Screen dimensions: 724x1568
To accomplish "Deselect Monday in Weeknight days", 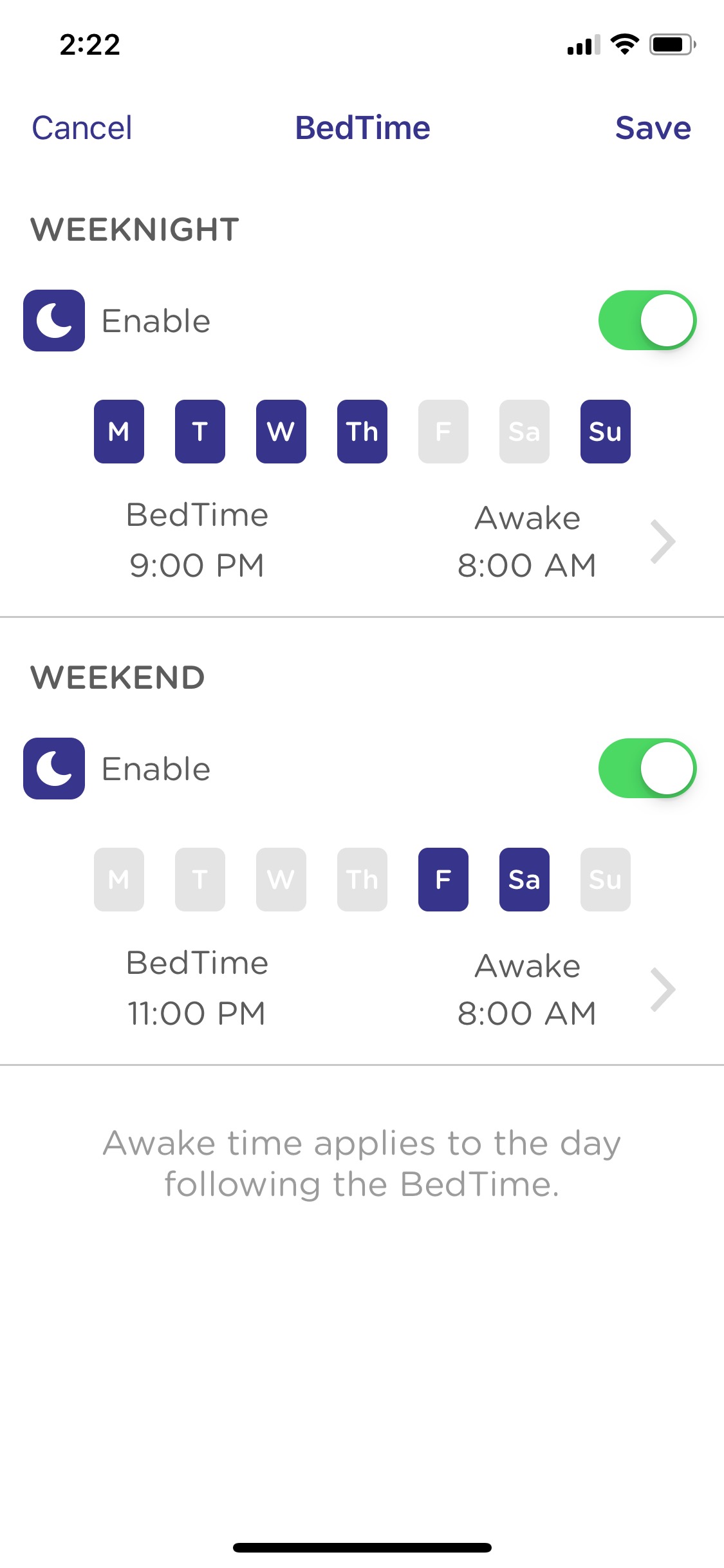I will (119, 431).
